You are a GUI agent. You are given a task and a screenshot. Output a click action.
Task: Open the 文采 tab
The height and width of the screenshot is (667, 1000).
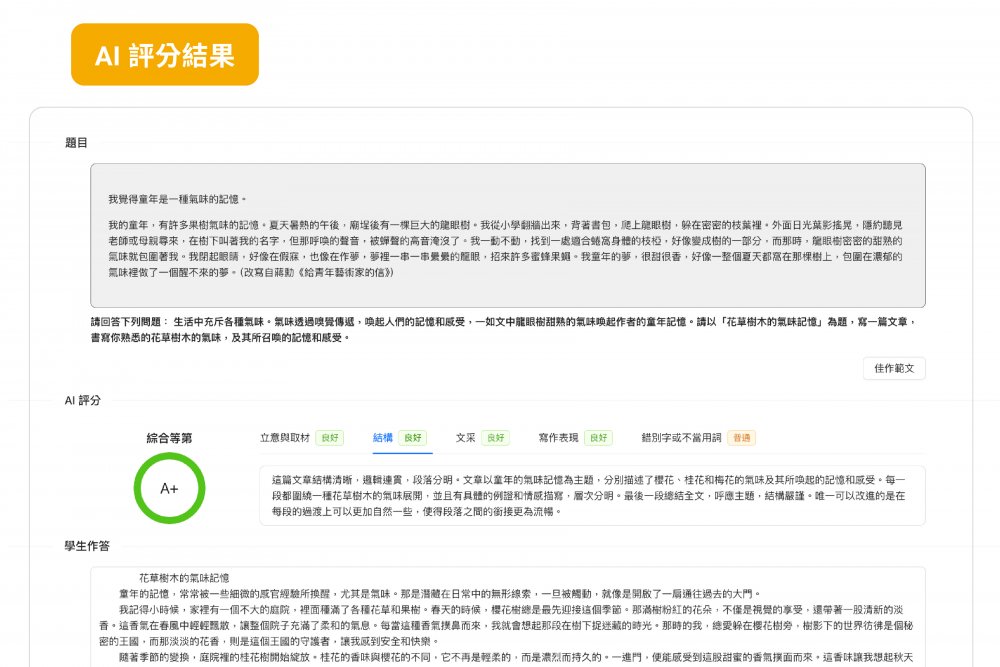tap(465, 437)
